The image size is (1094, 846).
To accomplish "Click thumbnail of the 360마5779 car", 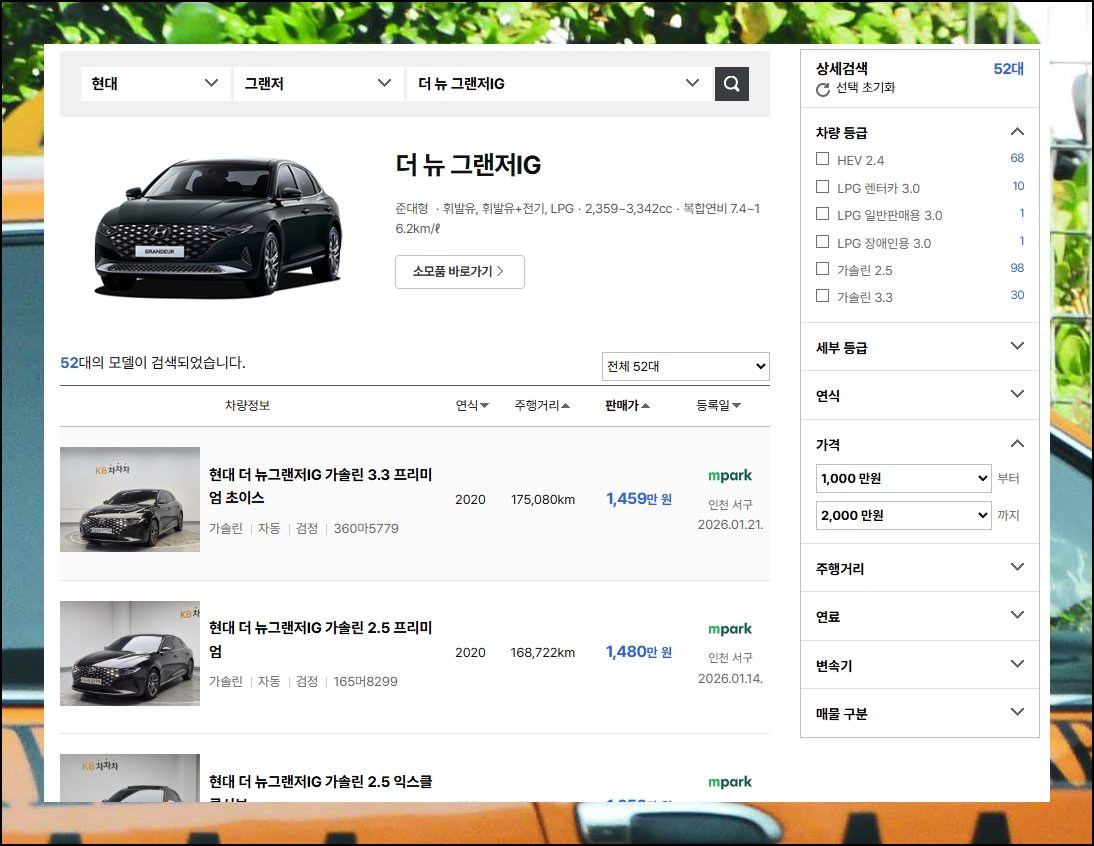I will [x=130, y=499].
